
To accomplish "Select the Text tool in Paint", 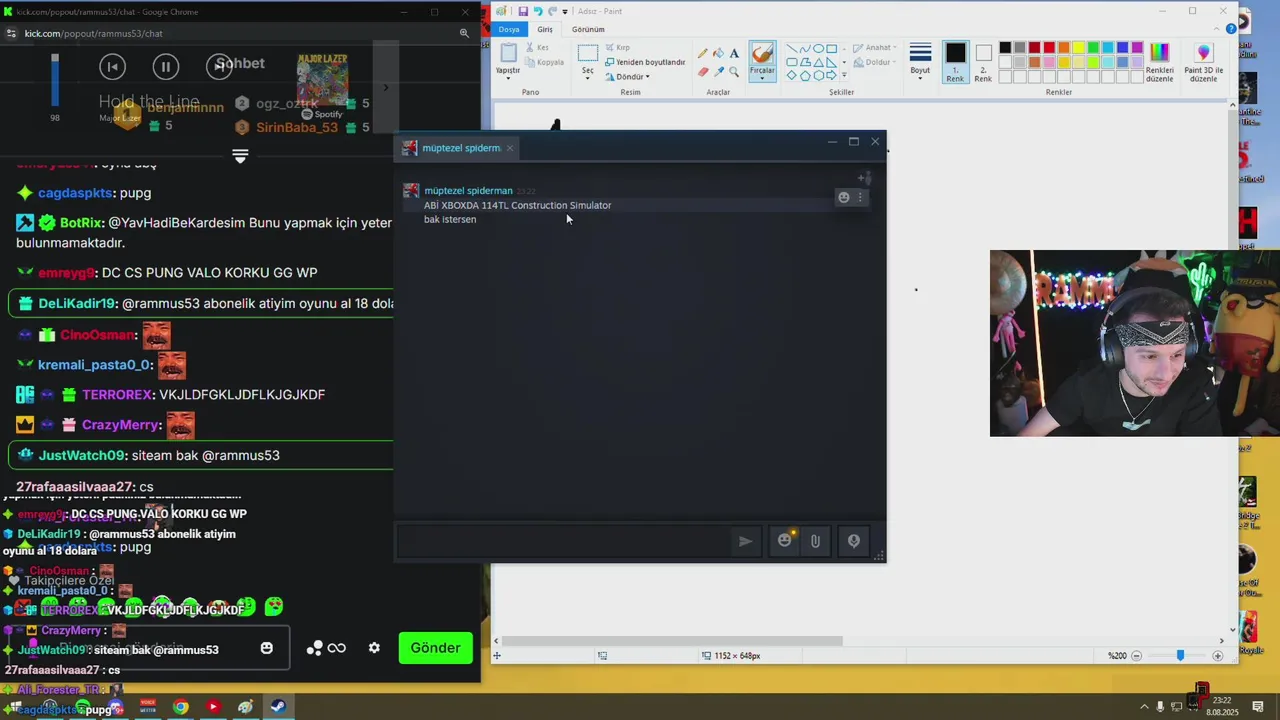I will [734, 53].
